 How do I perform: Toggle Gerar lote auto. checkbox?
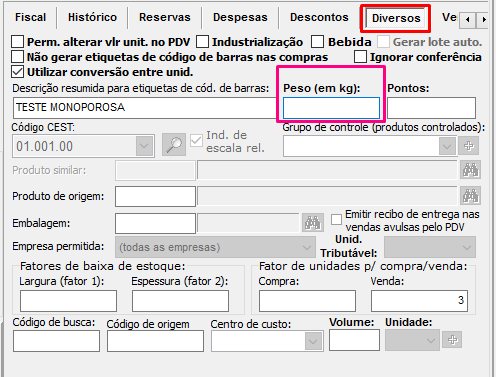[x=383, y=42]
